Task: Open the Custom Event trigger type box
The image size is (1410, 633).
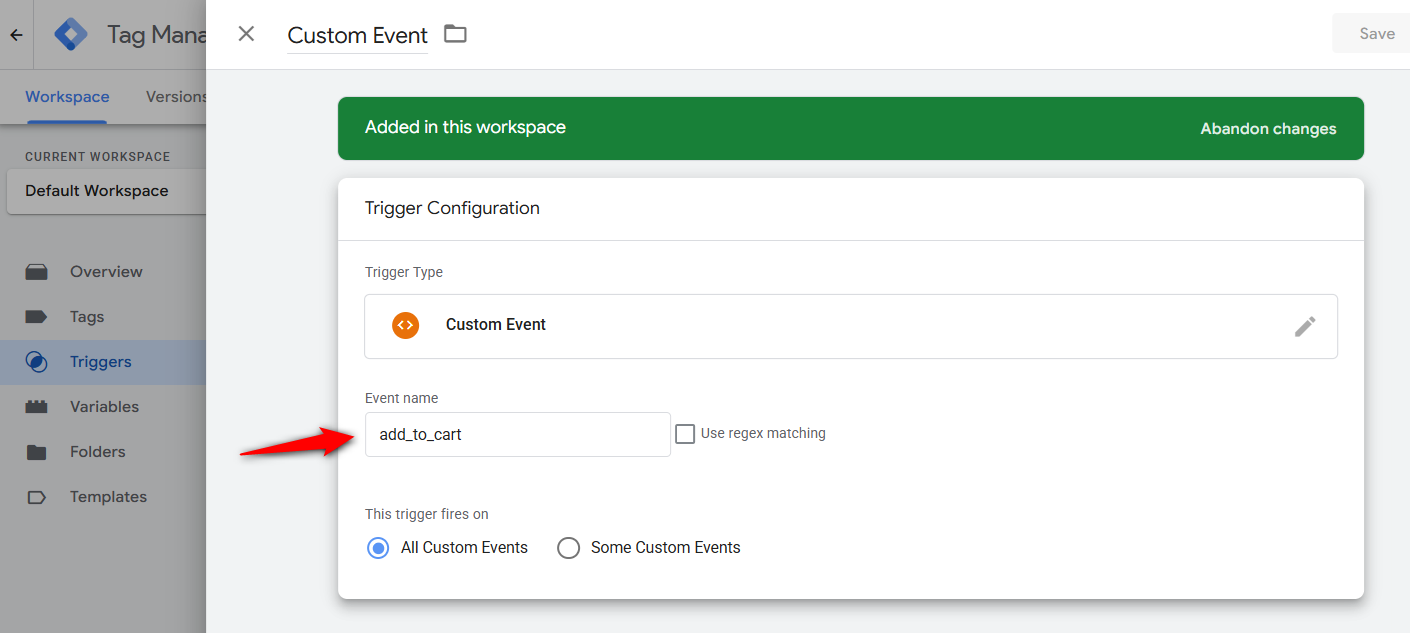Action: [x=851, y=326]
